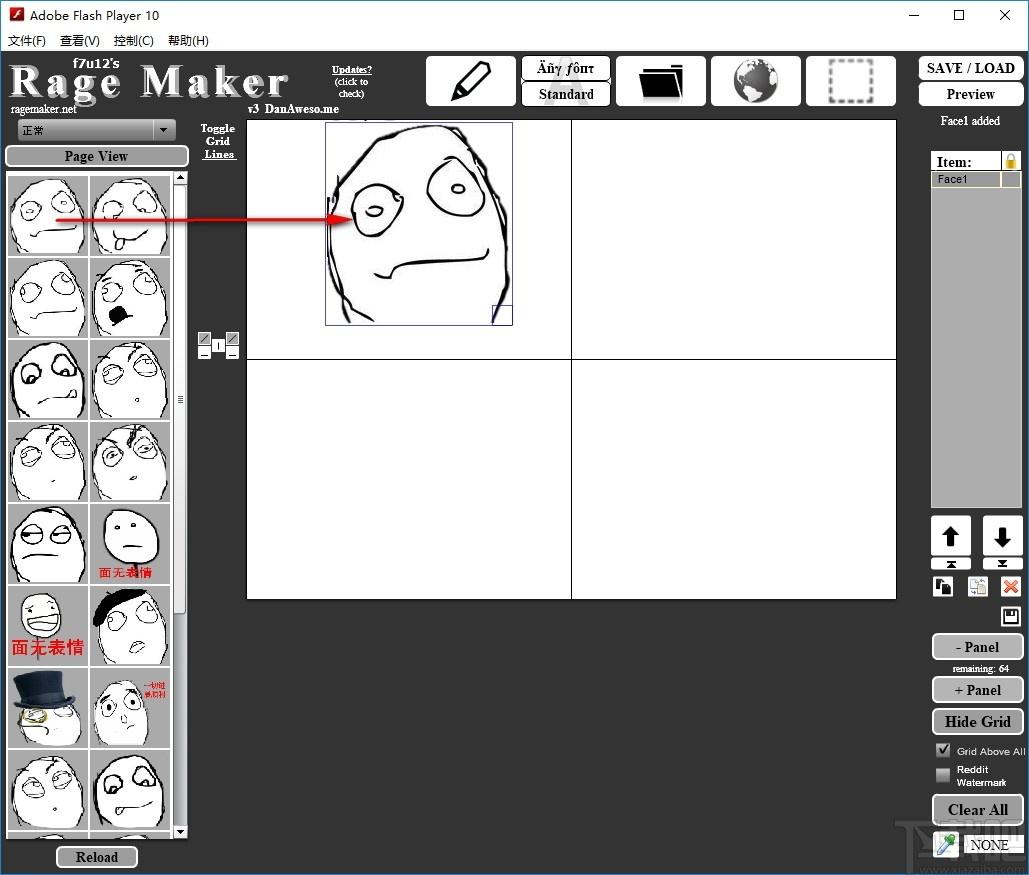Click the Toggle Grid Lines link
The width and height of the screenshot is (1029, 875).
coord(219,141)
